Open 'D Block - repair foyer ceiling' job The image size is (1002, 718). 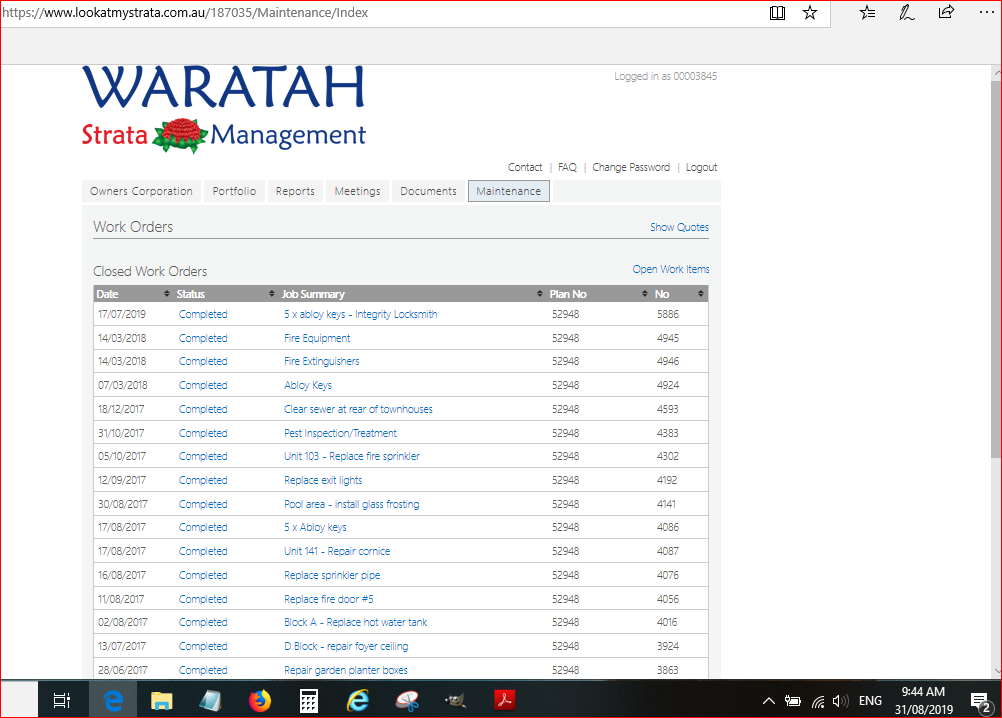click(x=346, y=646)
